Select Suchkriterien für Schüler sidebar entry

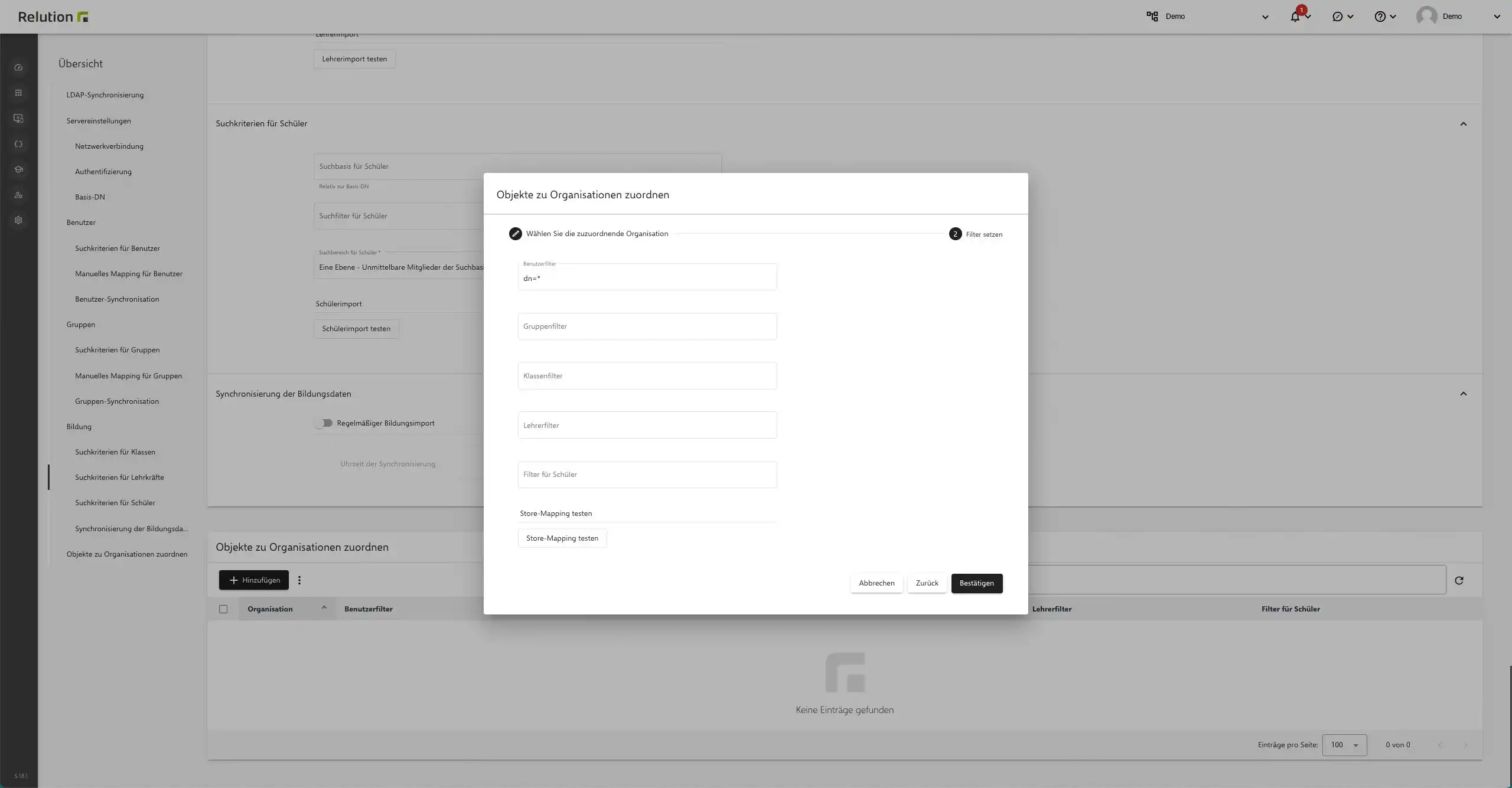click(x=115, y=503)
